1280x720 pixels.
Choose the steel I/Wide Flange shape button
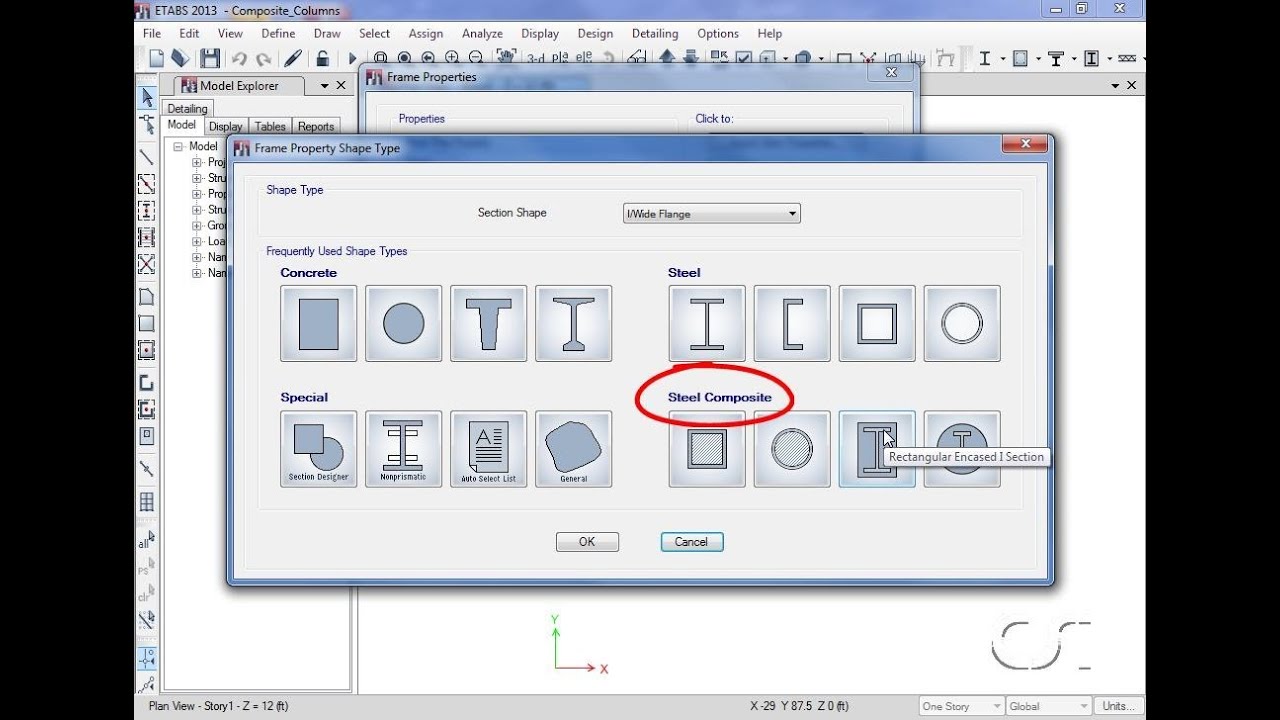(707, 323)
